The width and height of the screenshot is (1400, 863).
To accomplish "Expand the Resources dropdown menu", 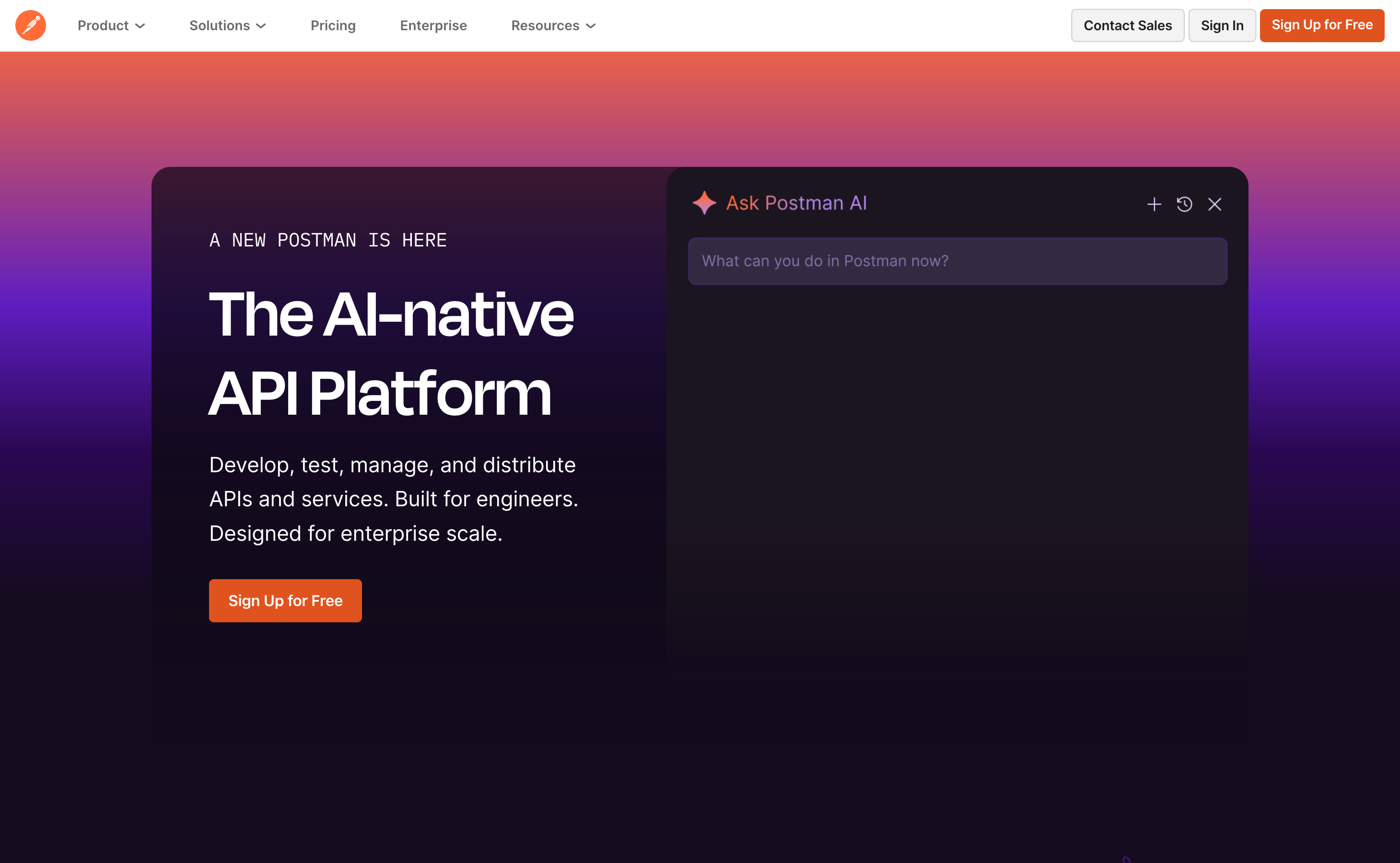I will (x=554, y=26).
